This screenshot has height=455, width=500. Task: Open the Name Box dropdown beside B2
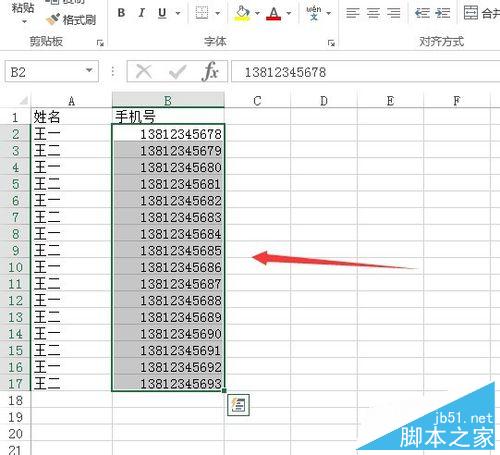click(89, 70)
